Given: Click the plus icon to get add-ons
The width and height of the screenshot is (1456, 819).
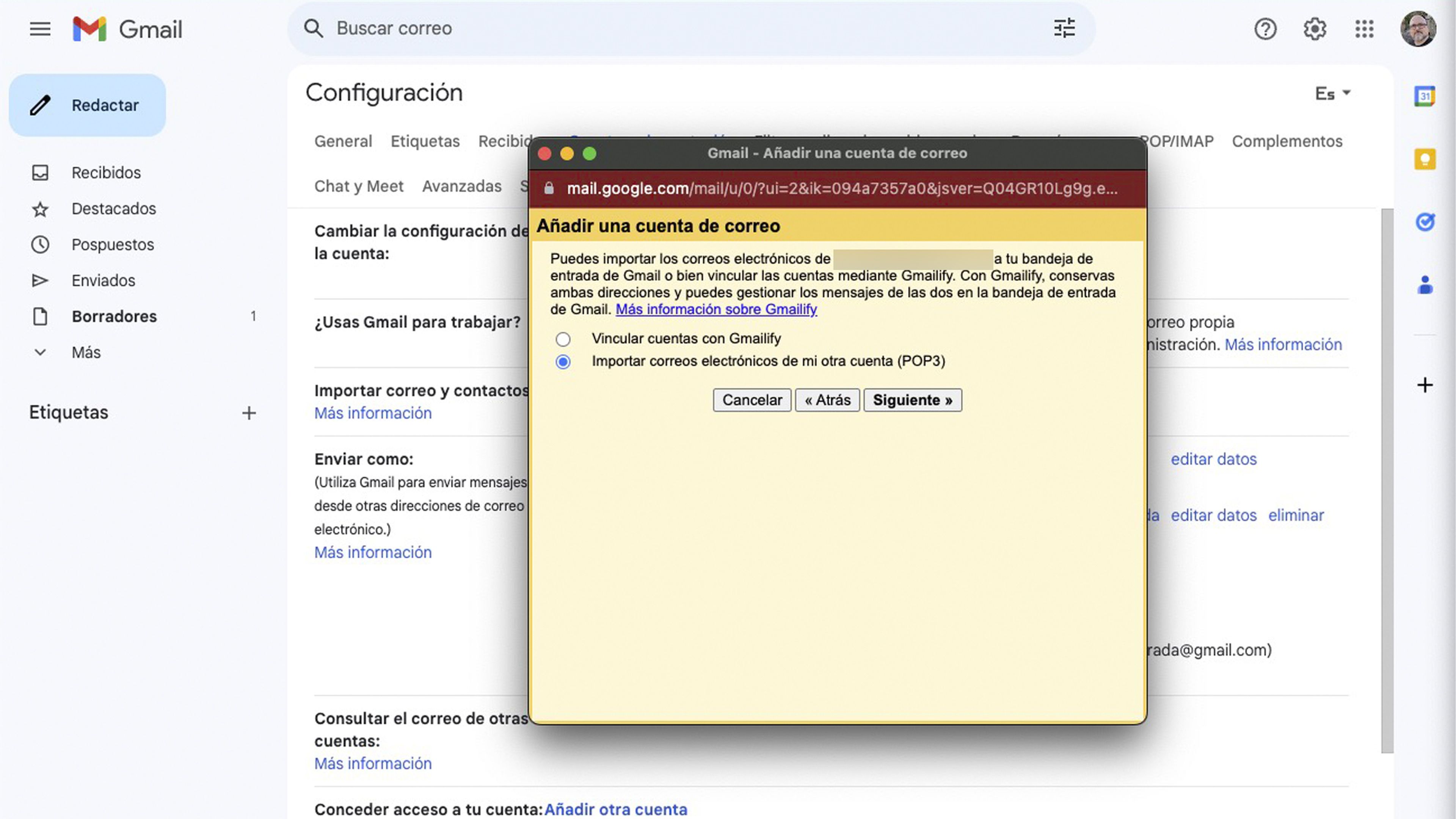Looking at the screenshot, I should click(1425, 386).
